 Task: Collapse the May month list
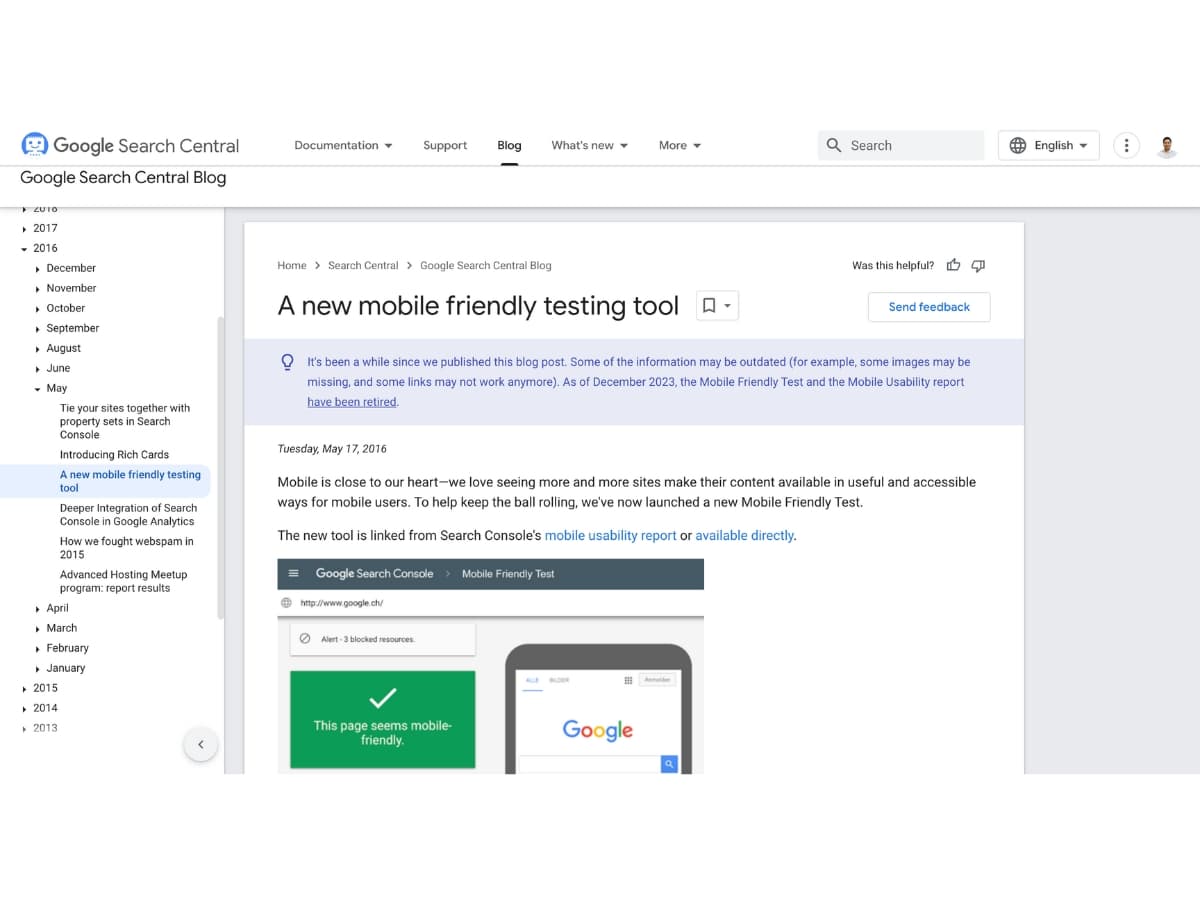[x=38, y=389]
